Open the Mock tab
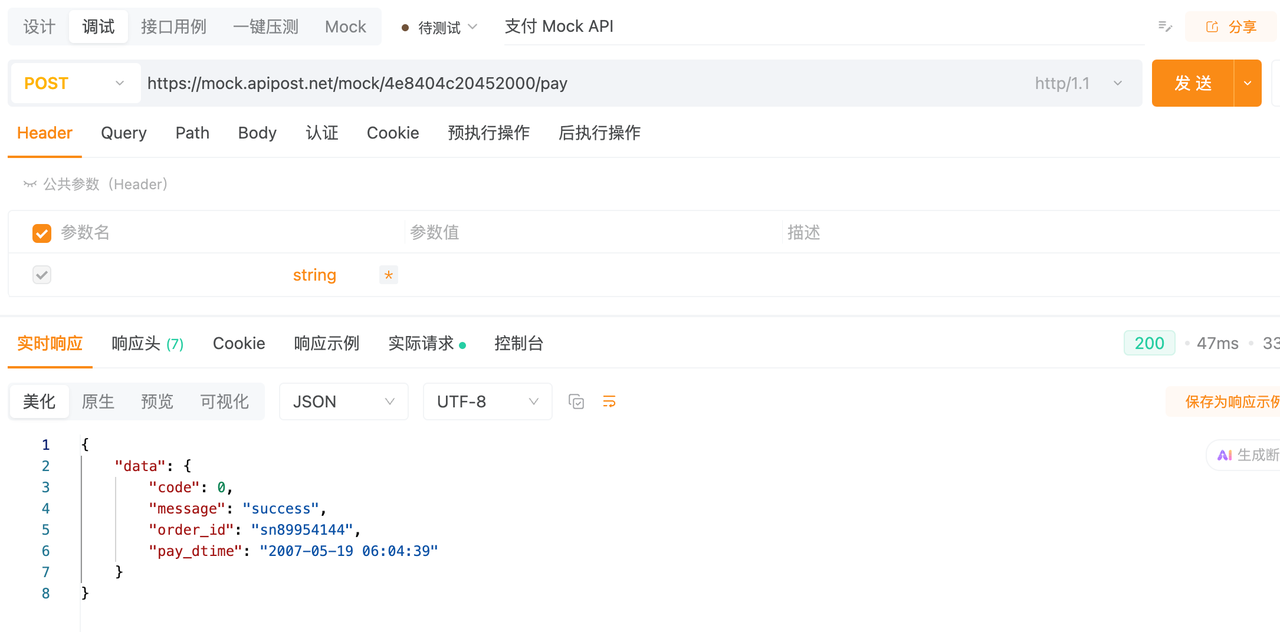The width and height of the screenshot is (1280, 632). click(346, 27)
